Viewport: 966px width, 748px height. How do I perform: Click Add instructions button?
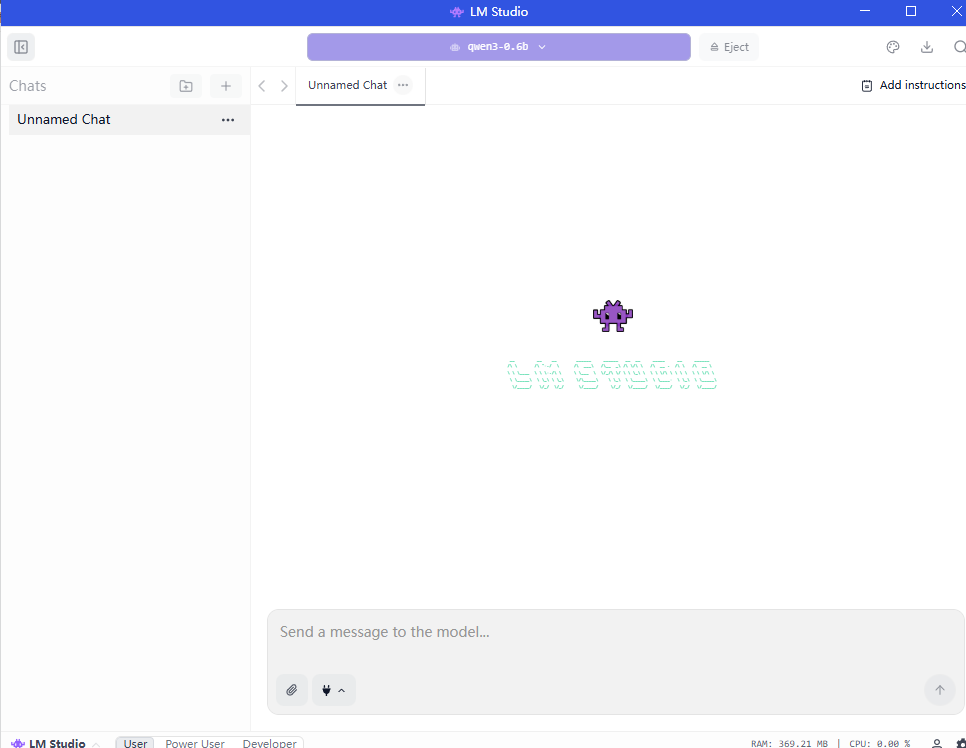point(913,85)
